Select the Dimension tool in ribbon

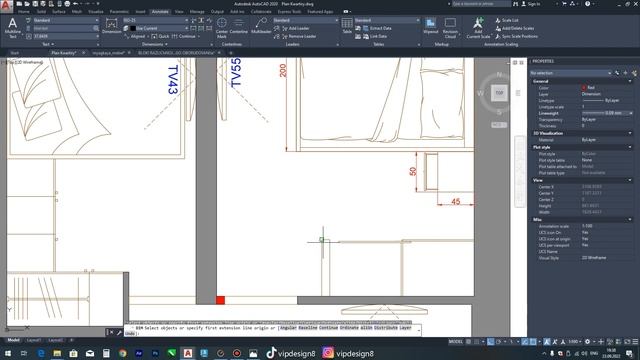pyautogui.click(x=111, y=26)
